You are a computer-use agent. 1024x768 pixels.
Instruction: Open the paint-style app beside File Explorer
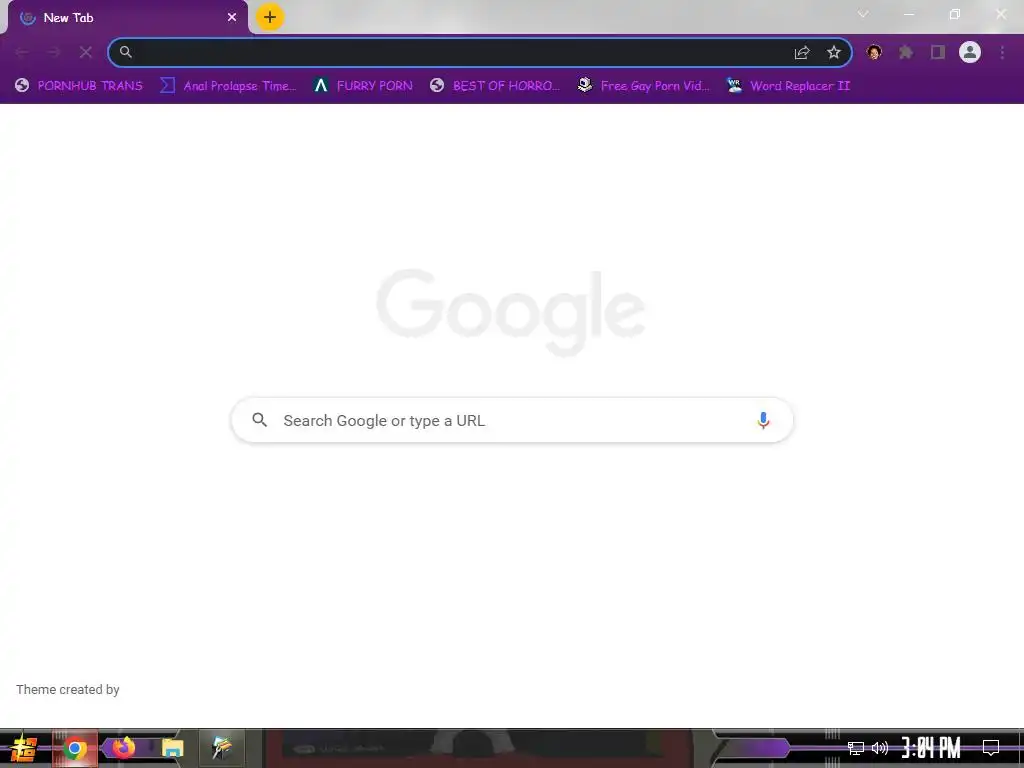click(222, 748)
